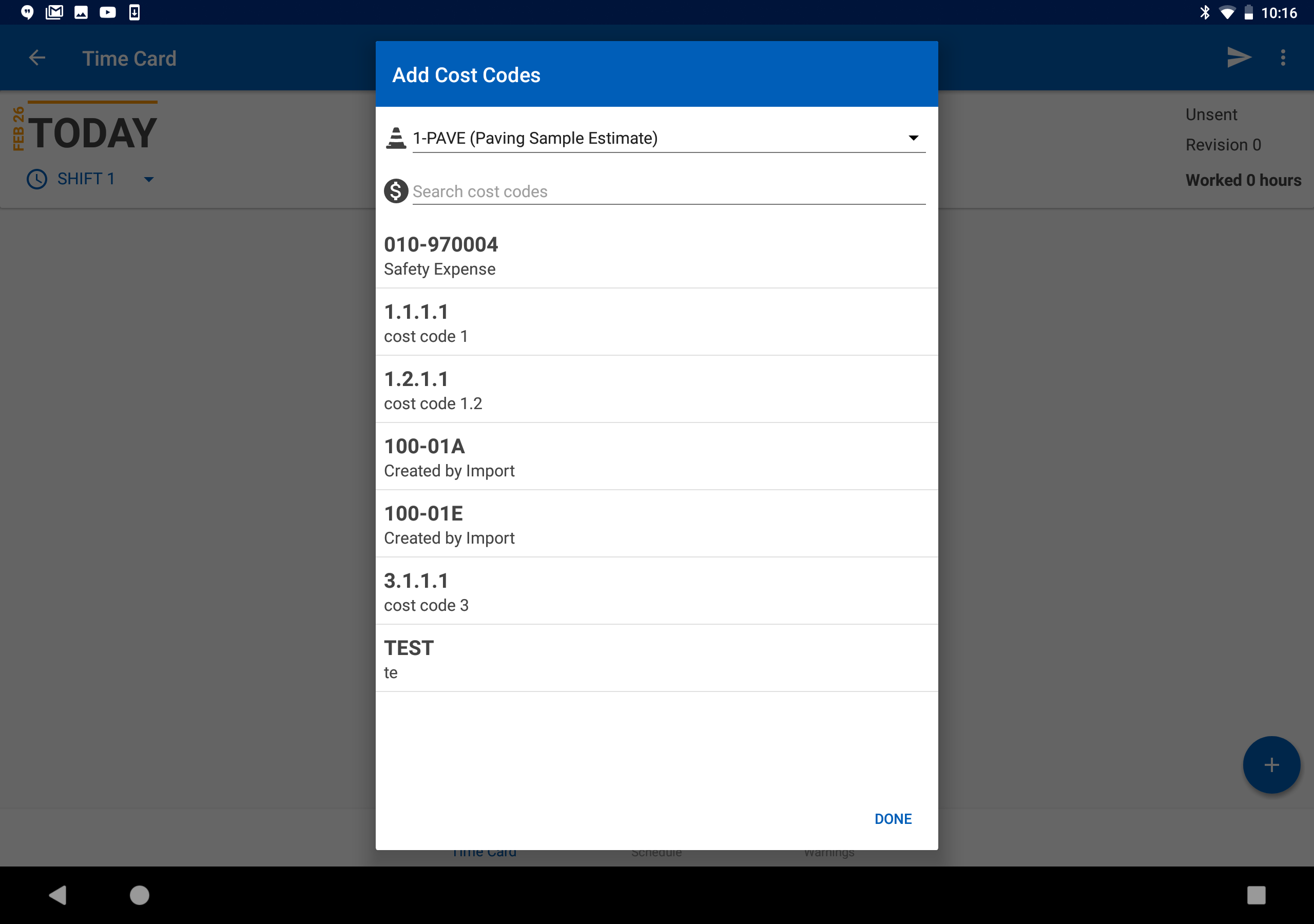1314x924 pixels.
Task: Tap the traffic cone project icon
Action: [x=396, y=138]
